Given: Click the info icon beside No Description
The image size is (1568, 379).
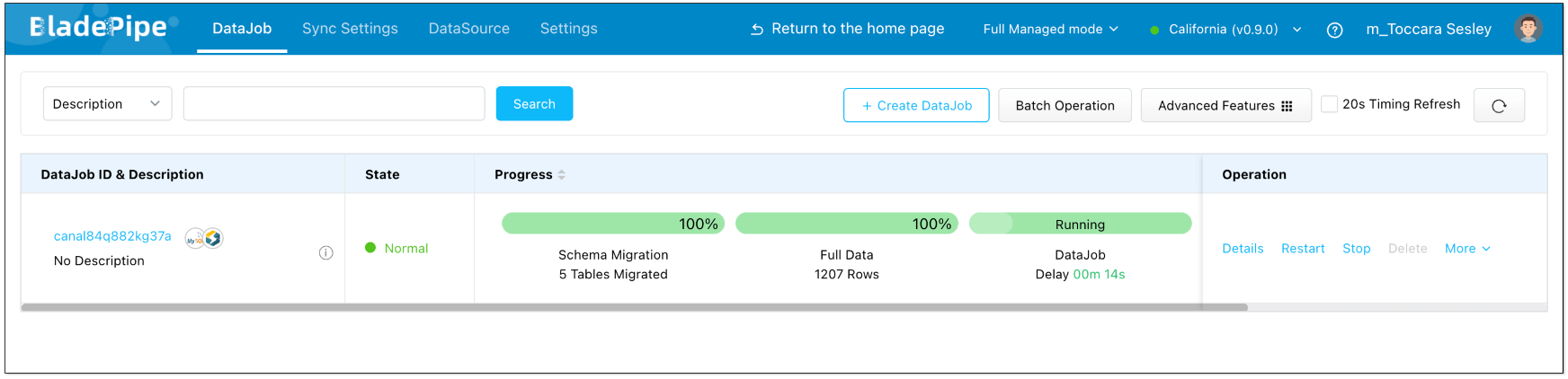Looking at the screenshot, I should 326,253.
